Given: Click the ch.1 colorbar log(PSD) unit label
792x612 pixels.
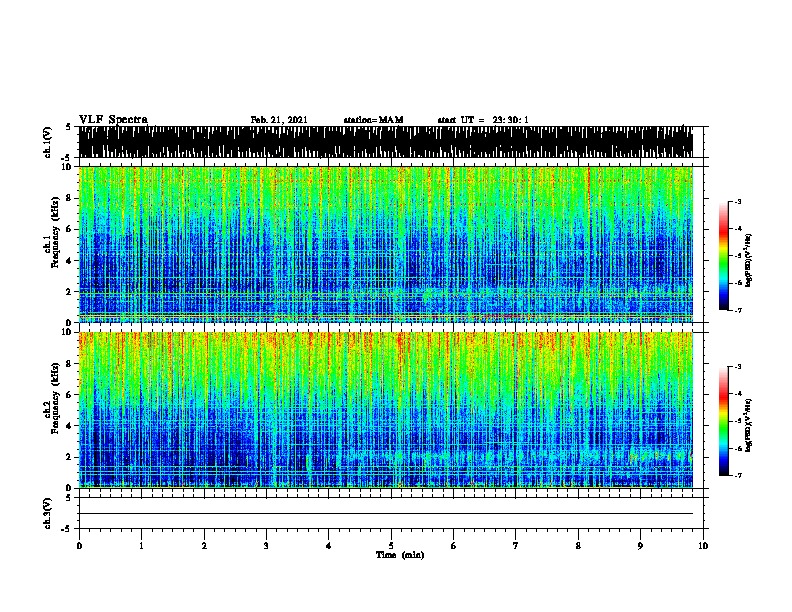Looking at the screenshot, I should 749,260.
